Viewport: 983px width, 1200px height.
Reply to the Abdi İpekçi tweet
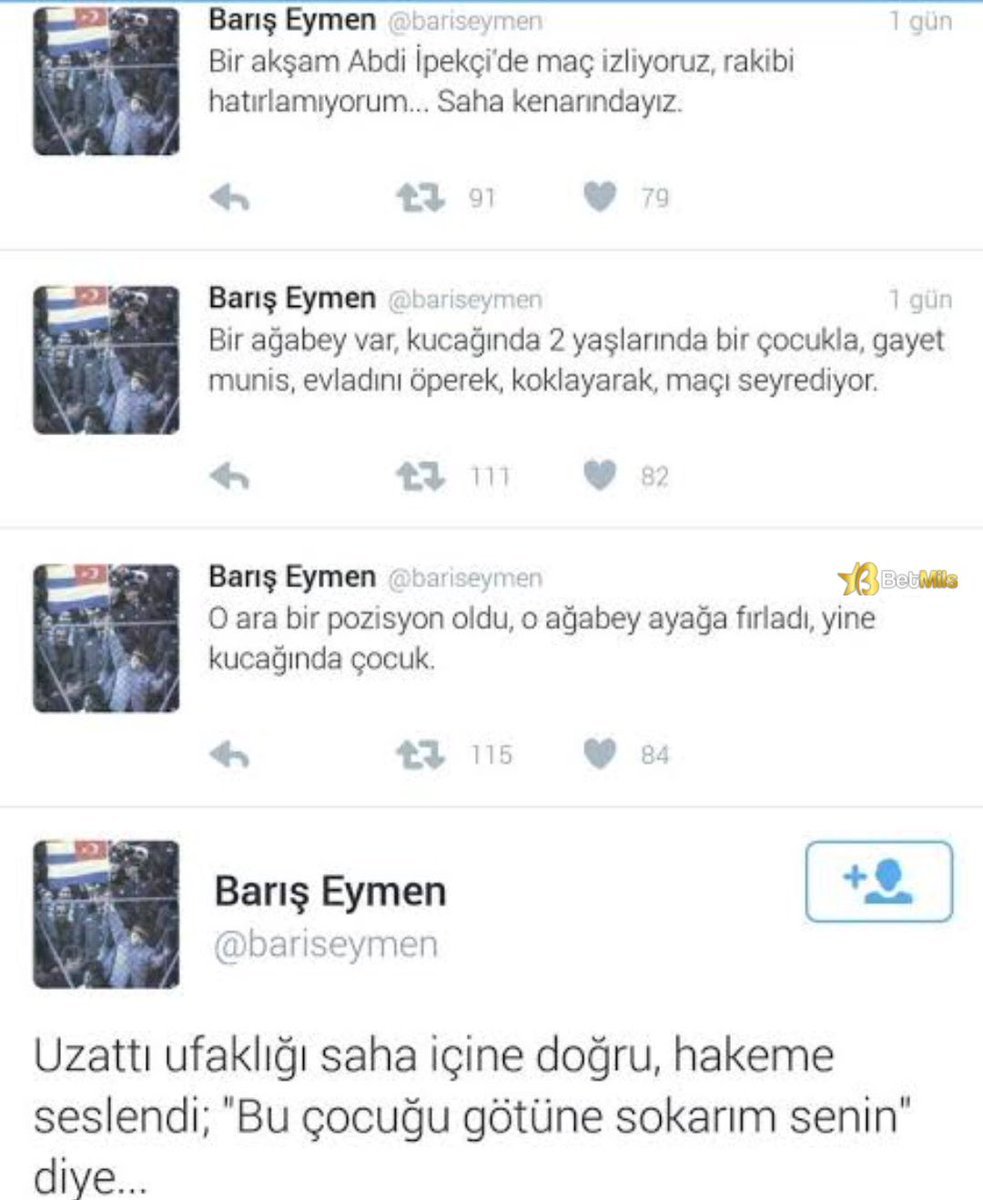click(229, 199)
